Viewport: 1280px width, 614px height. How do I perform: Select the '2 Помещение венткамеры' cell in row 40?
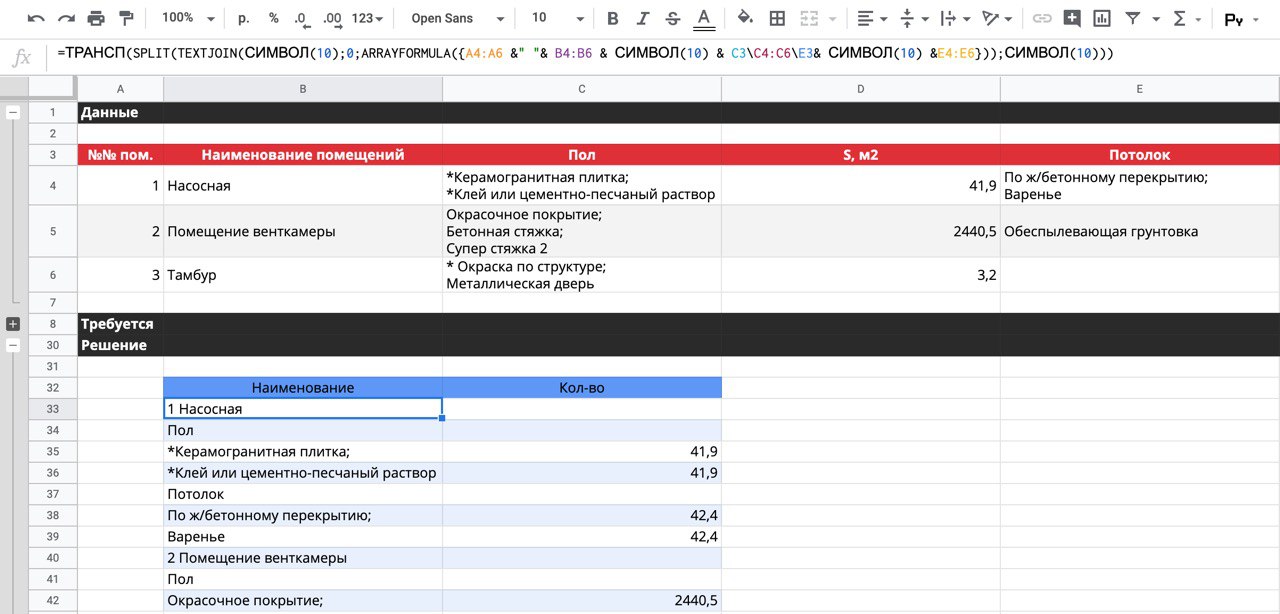click(303, 557)
